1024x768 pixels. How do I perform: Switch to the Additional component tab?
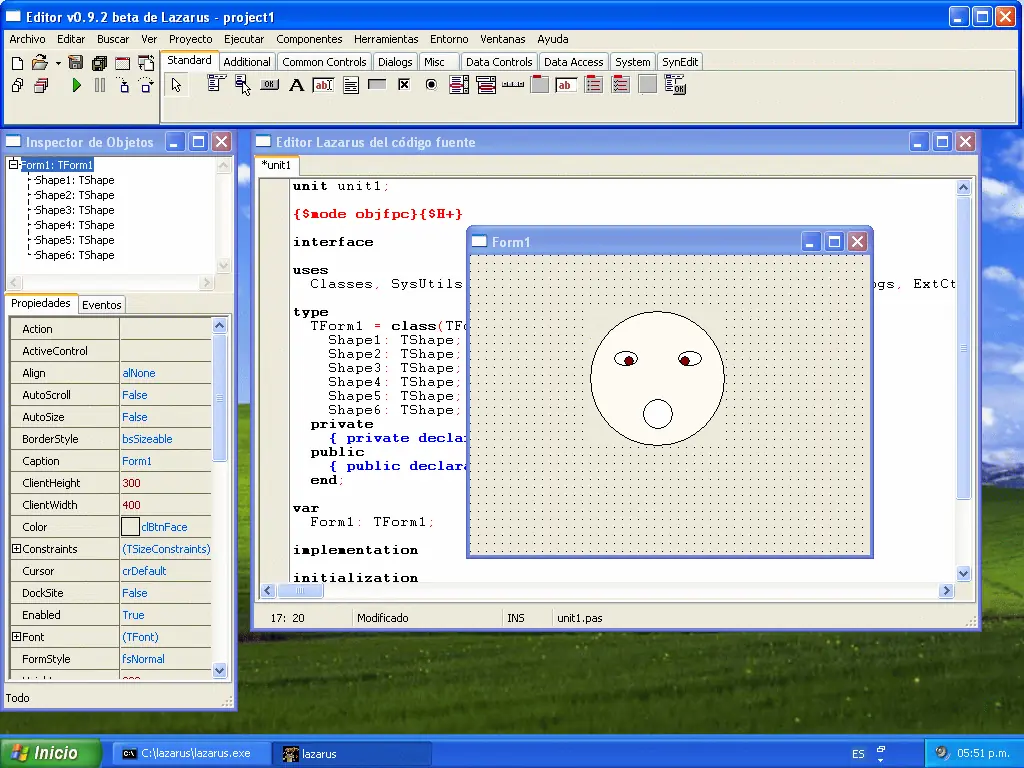(247, 62)
